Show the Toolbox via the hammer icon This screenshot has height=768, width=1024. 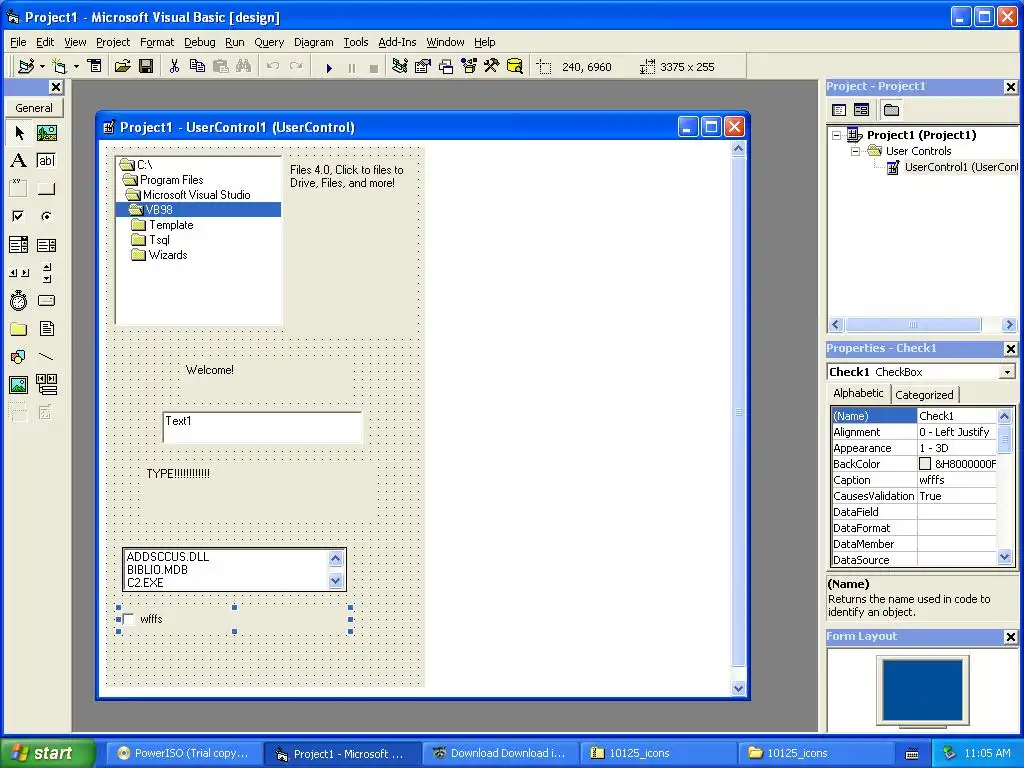tap(492, 66)
